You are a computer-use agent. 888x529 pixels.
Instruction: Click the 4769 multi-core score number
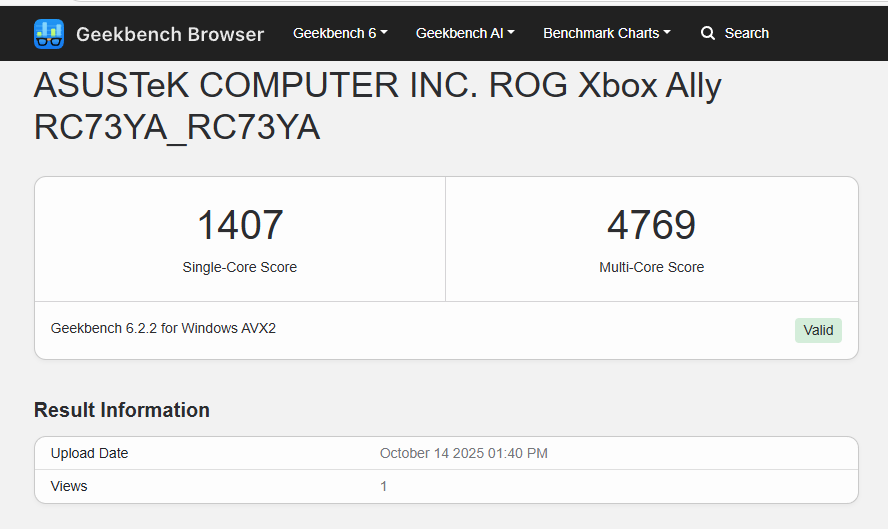pyautogui.click(x=651, y=225)
